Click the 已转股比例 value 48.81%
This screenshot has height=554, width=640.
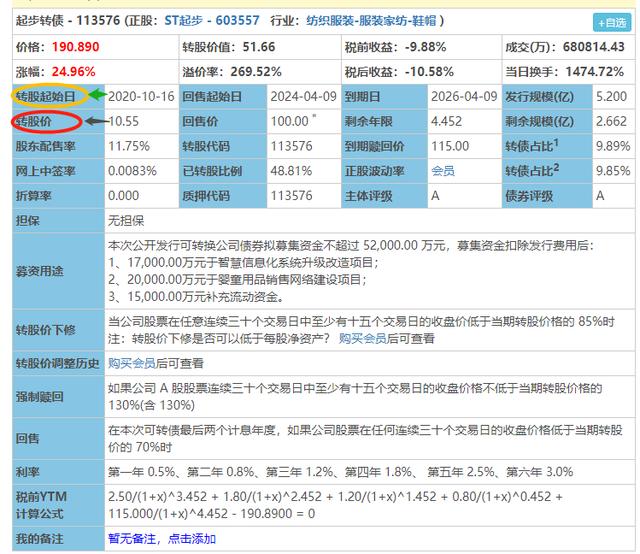[291, 171]
